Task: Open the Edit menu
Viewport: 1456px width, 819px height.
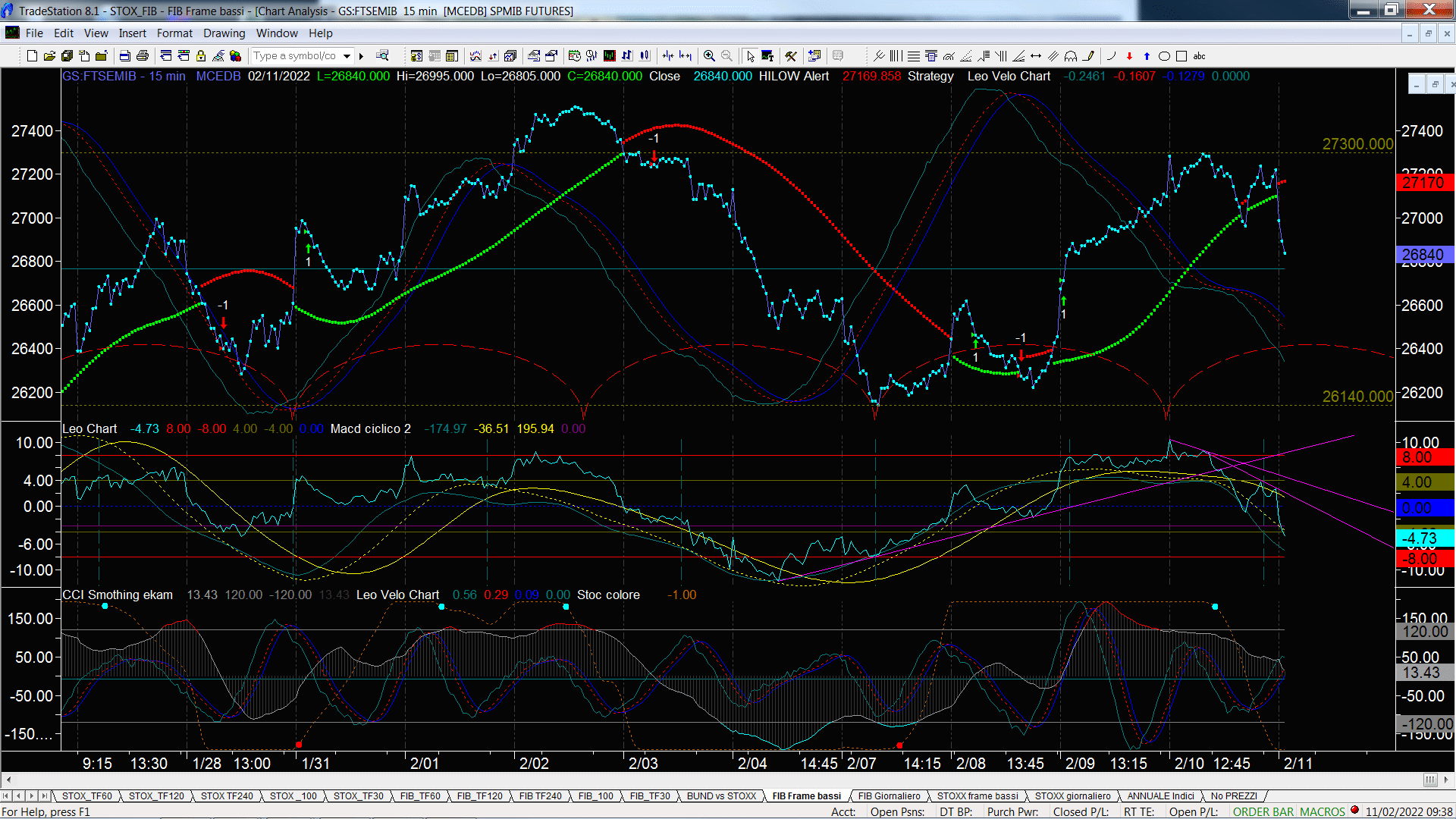Action: tap(64, 33)
